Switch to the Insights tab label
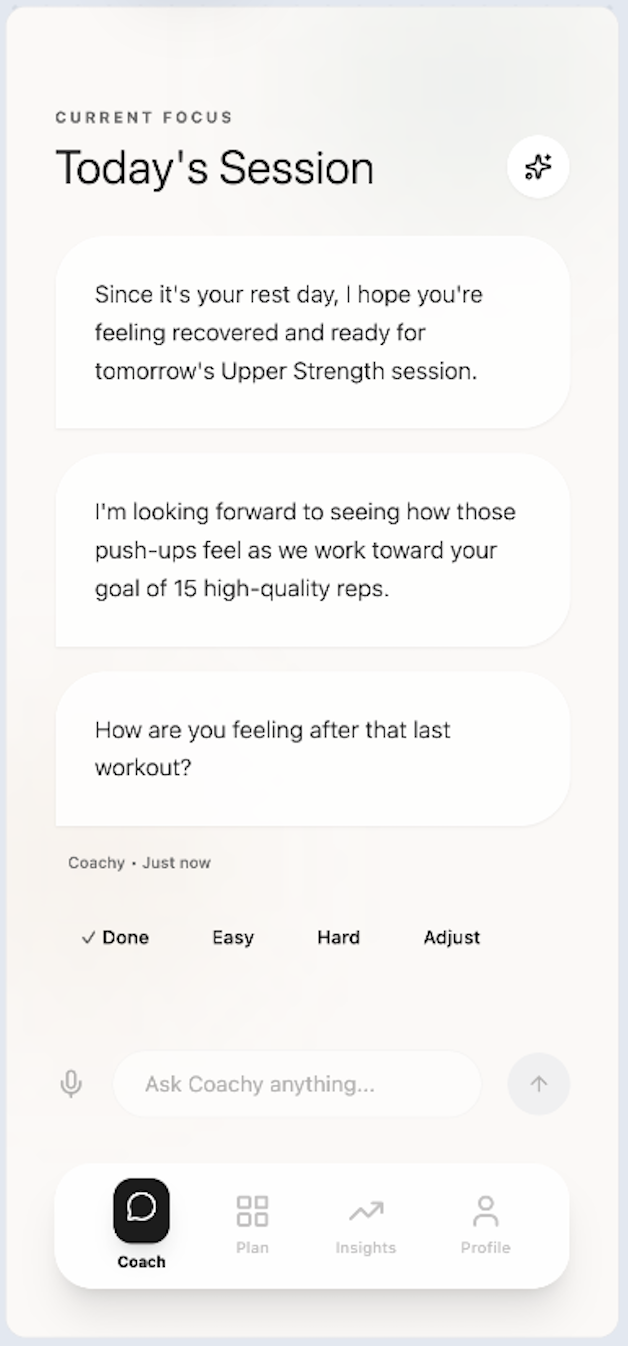This screenshot has width=628, height=1346. click(x=366, y=1248)
